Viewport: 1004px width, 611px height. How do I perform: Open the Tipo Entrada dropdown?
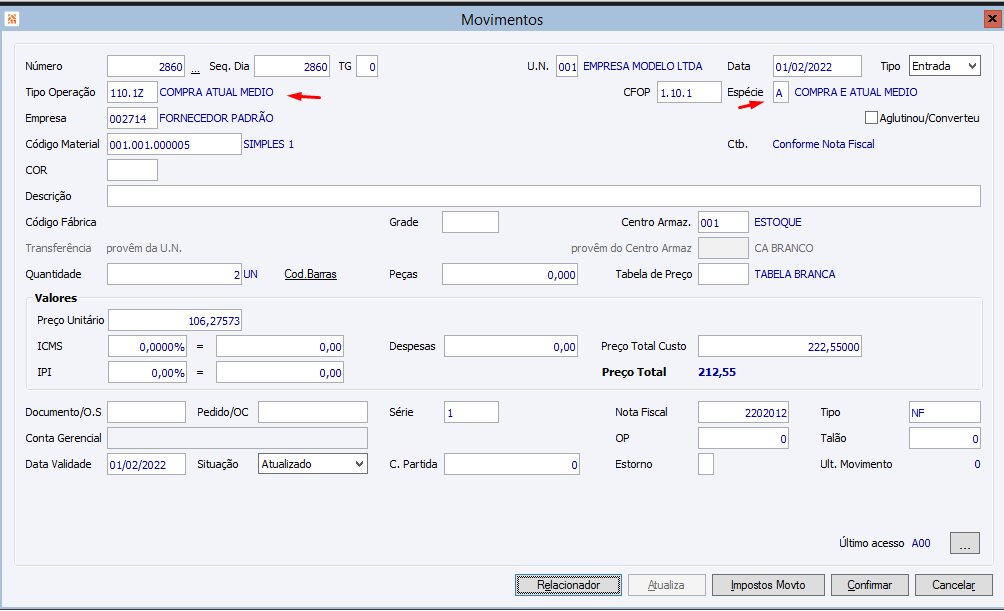pyautogui.click(x=945, y=66)
